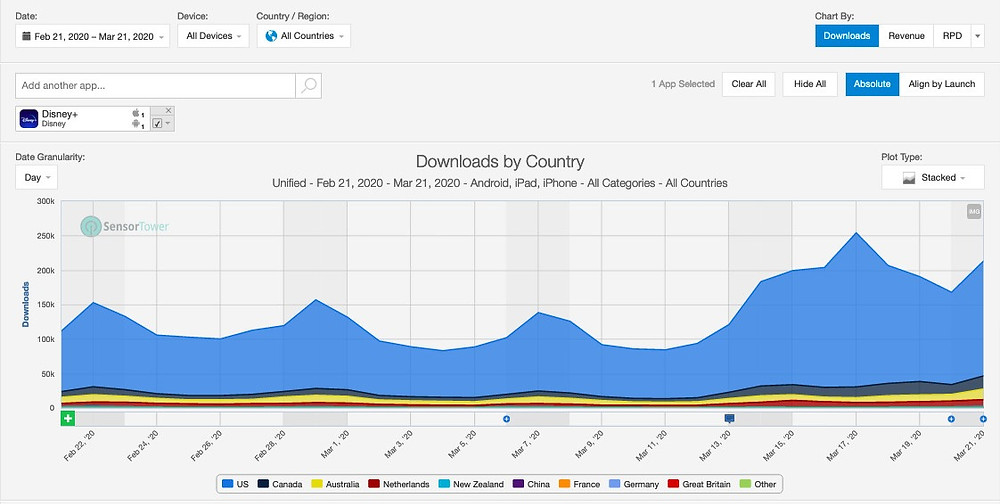The image size is (1000, 504).
Task: Click Clear All button
Action: [749, 84]
